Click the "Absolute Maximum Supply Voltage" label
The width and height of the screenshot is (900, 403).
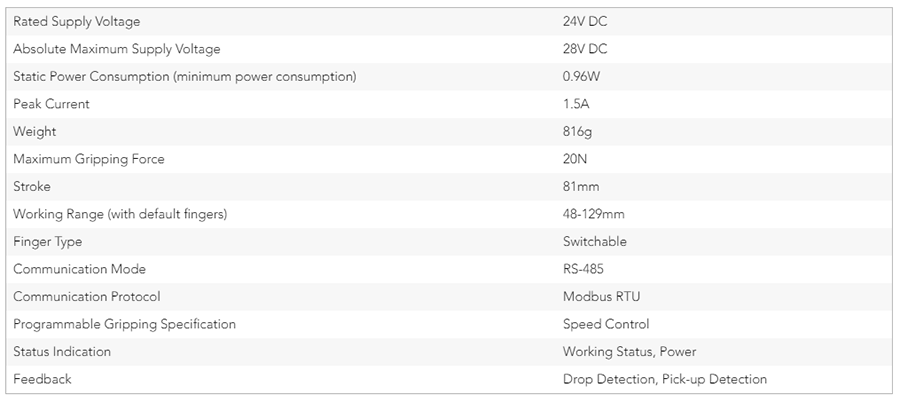click(117, 49)
